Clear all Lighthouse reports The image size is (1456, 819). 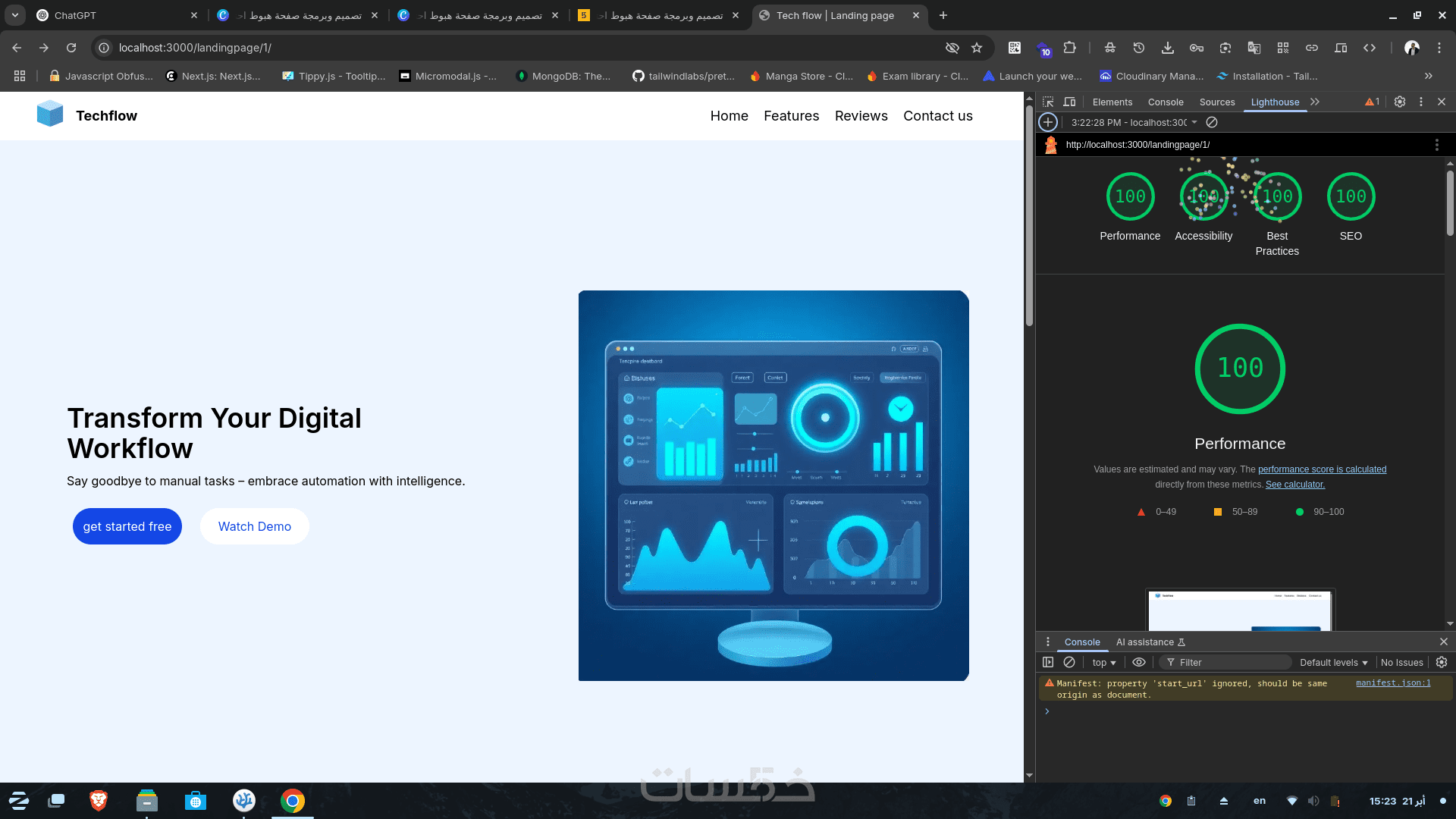1212,122
